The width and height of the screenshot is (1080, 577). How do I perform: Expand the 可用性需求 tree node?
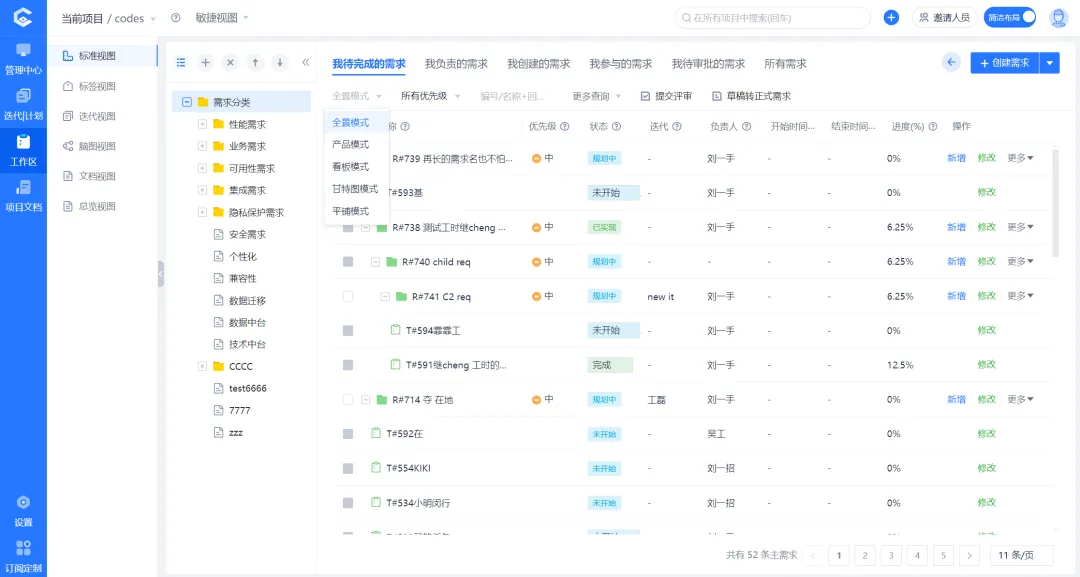point(202,168)
